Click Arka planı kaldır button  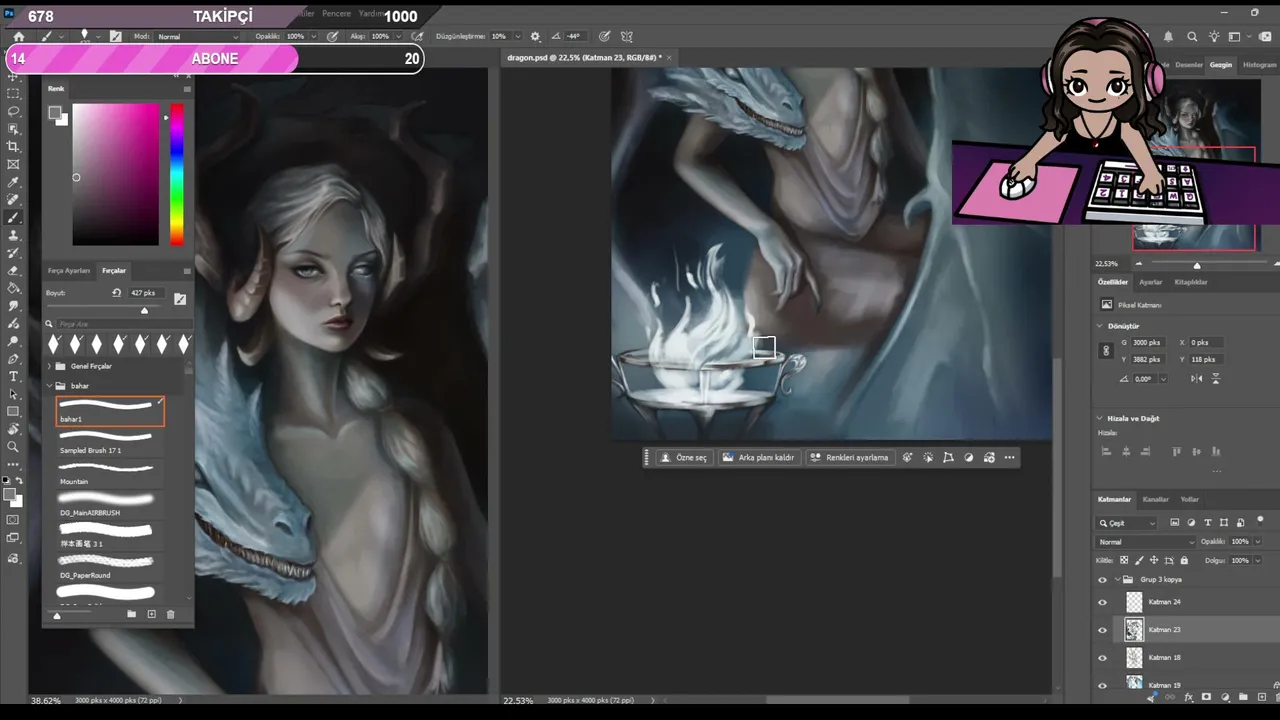click(x=758, y=458)
